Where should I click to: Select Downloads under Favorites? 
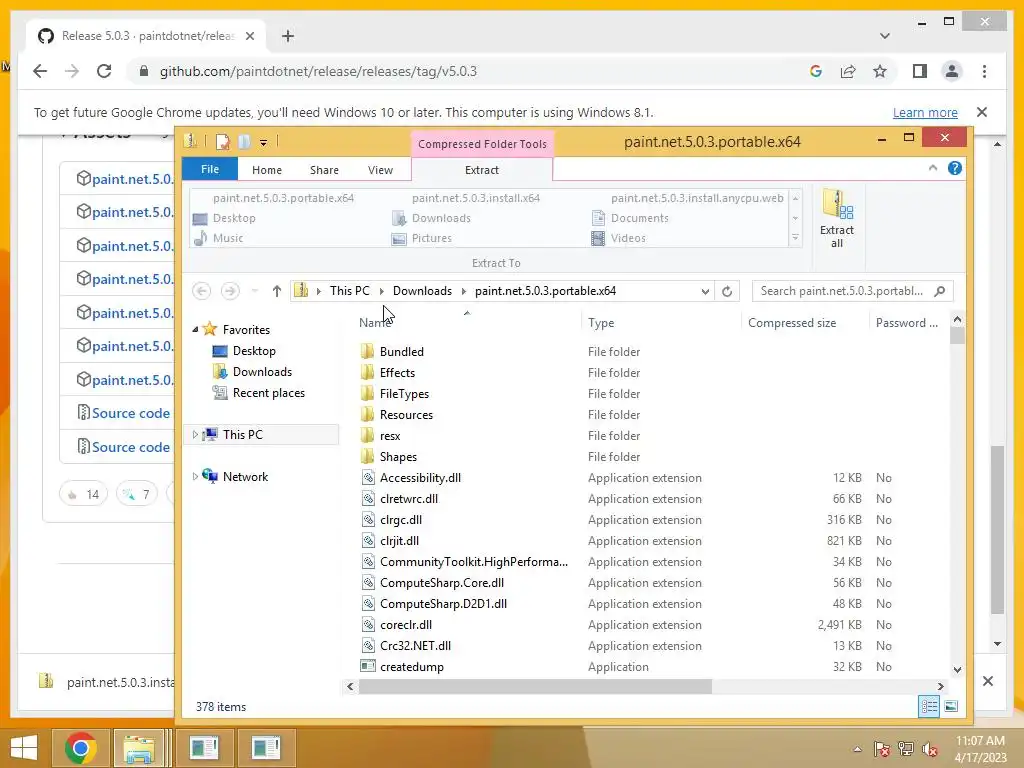click(x=262, y=372)
